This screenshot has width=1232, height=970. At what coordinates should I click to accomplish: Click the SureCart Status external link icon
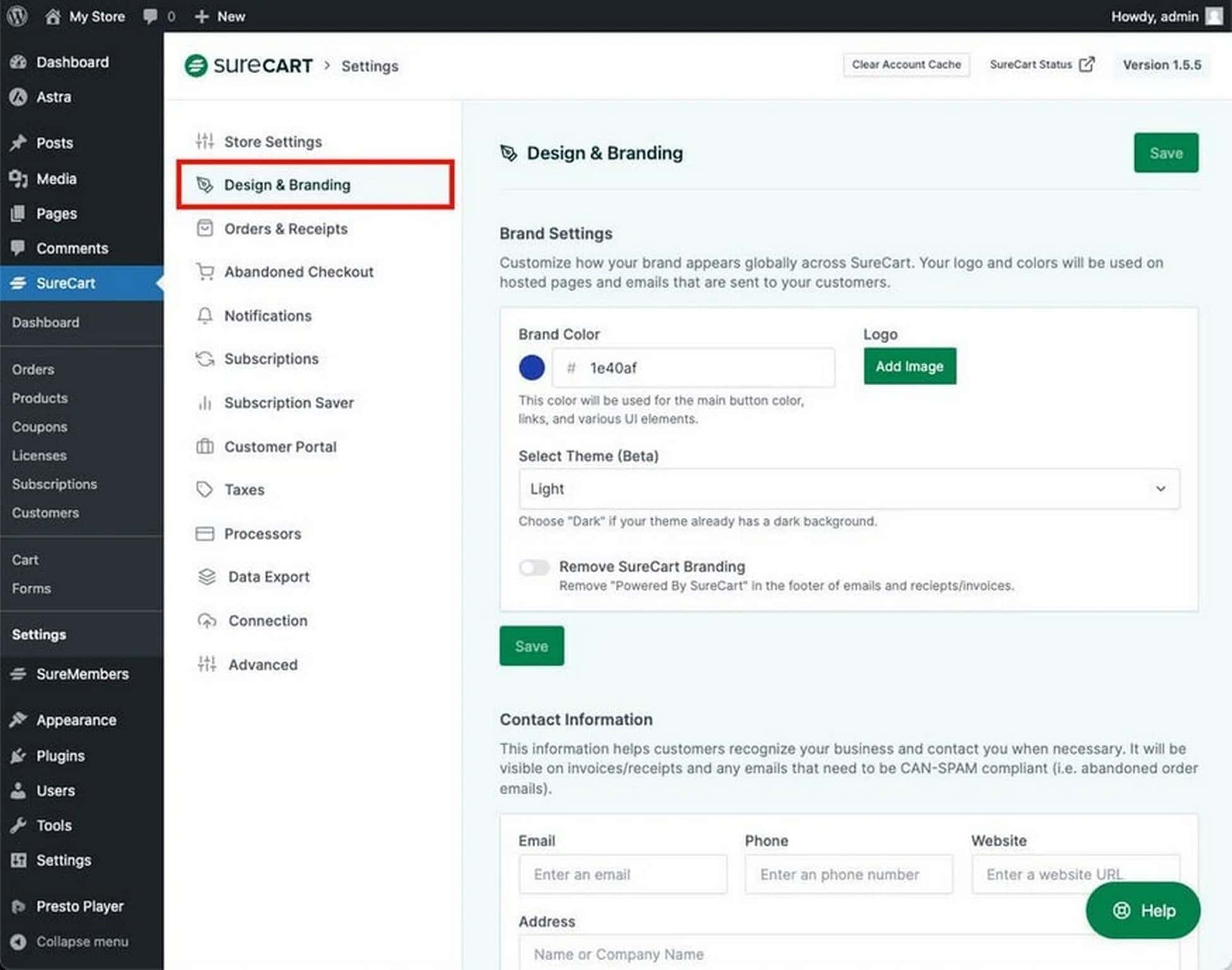pos(1086,64)
